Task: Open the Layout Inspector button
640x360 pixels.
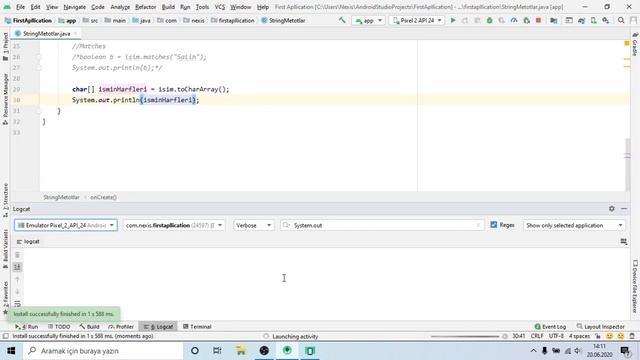Action: (x=601, y=327)
